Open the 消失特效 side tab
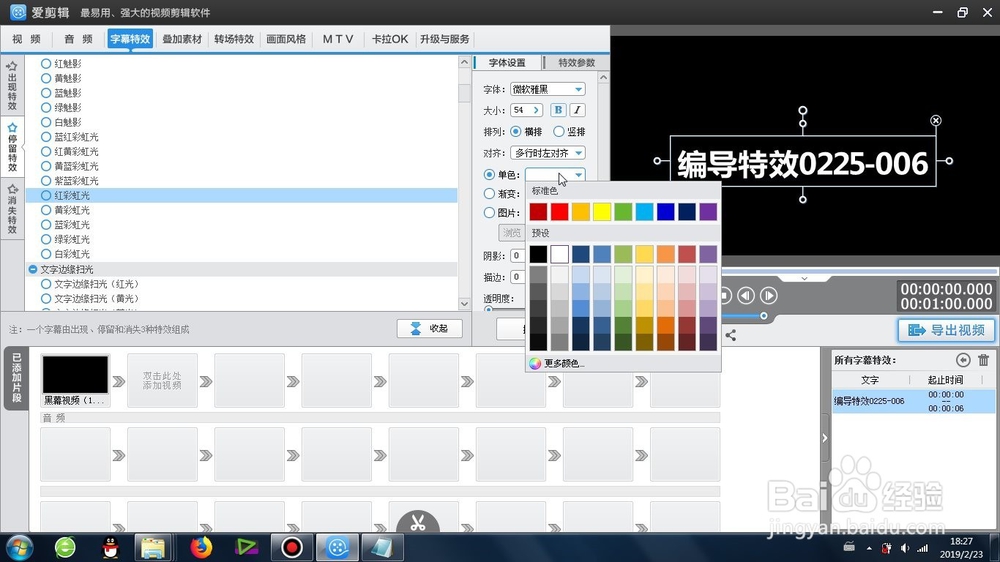 [12, 209]
